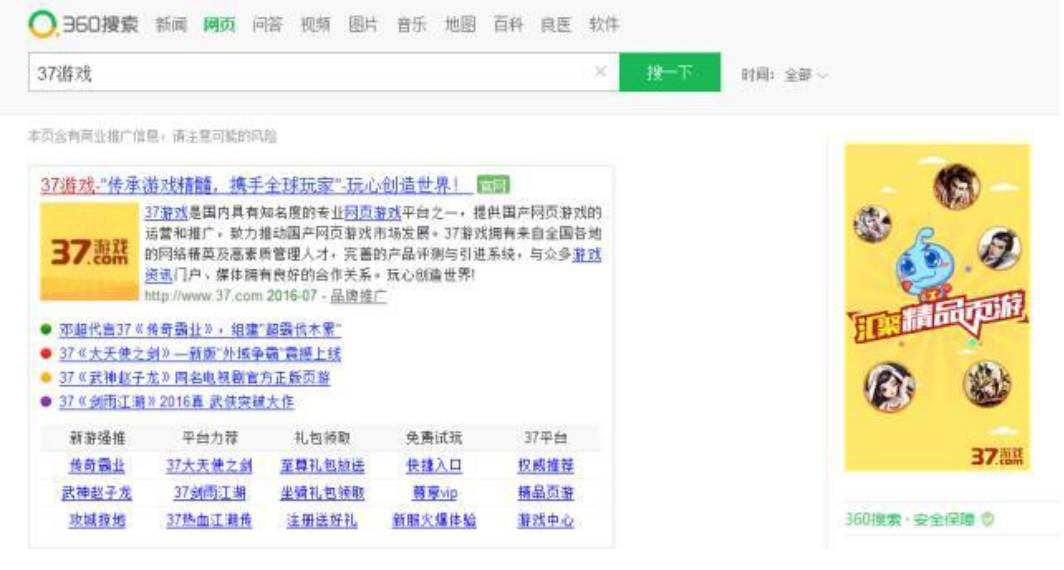Open the 良医 tab
Screen dimensions: 1064x570
(x=556, y=24)
